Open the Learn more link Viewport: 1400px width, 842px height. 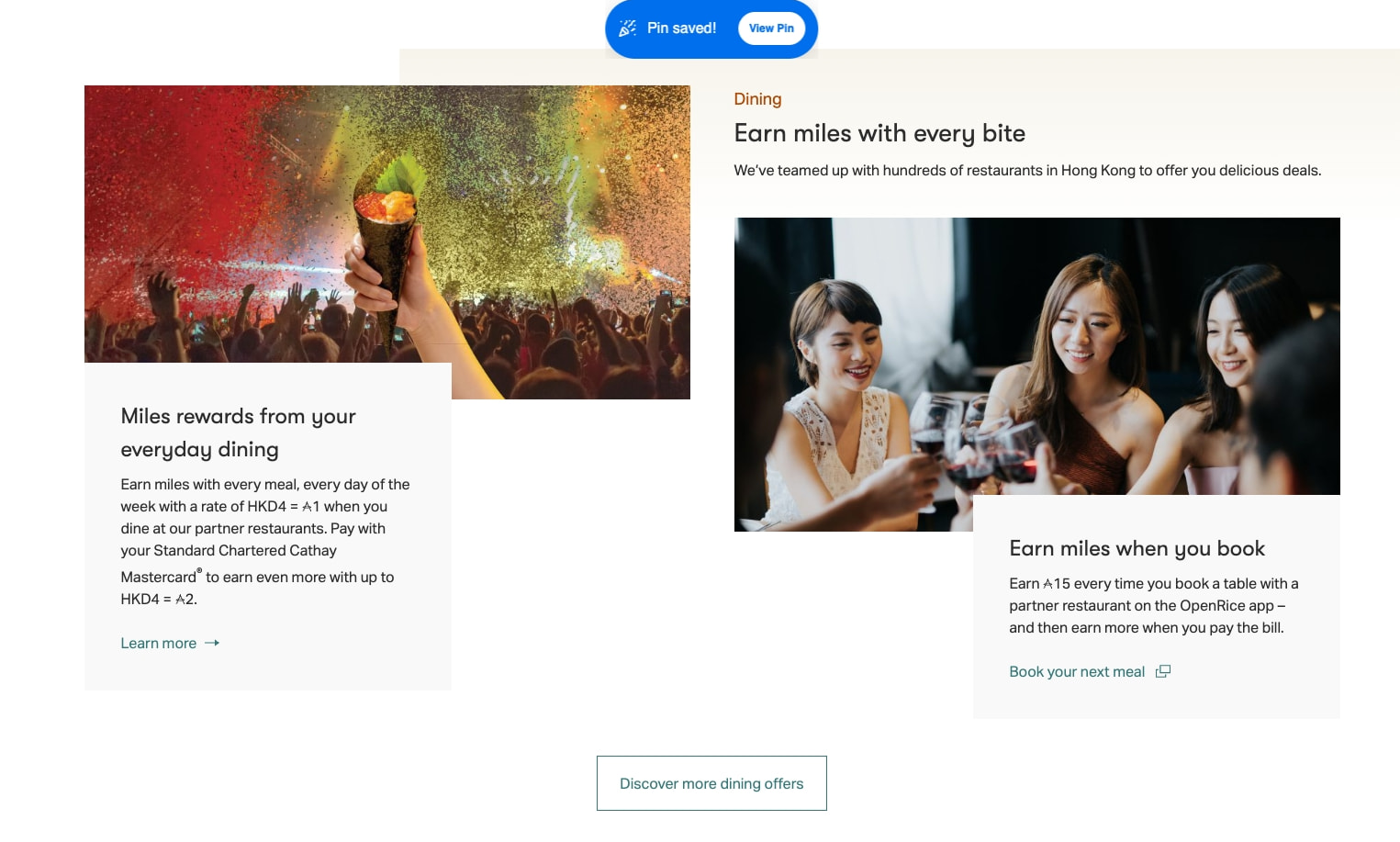pos(170,643)
